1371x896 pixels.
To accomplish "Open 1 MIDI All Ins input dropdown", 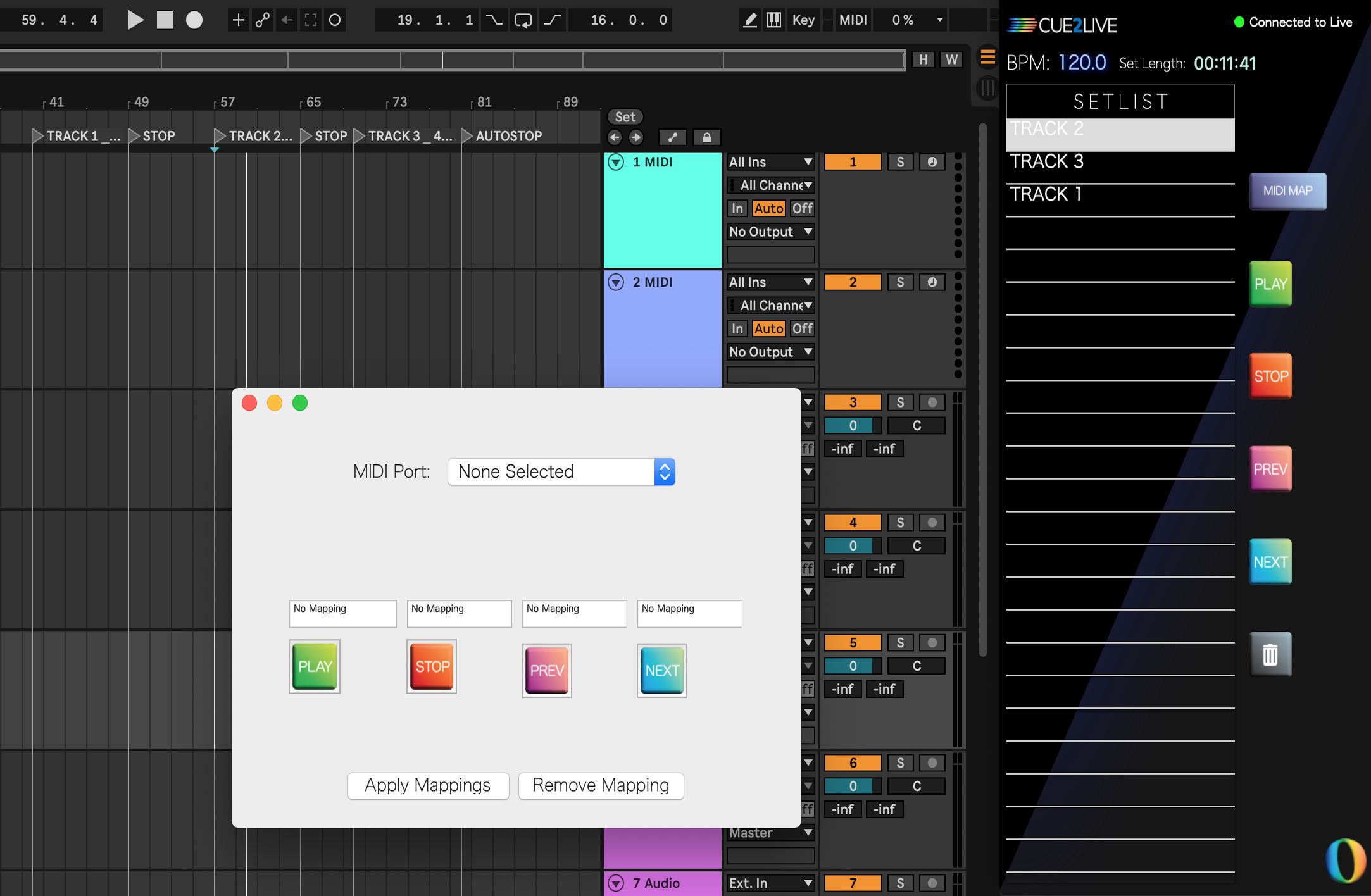I will 770,162.
